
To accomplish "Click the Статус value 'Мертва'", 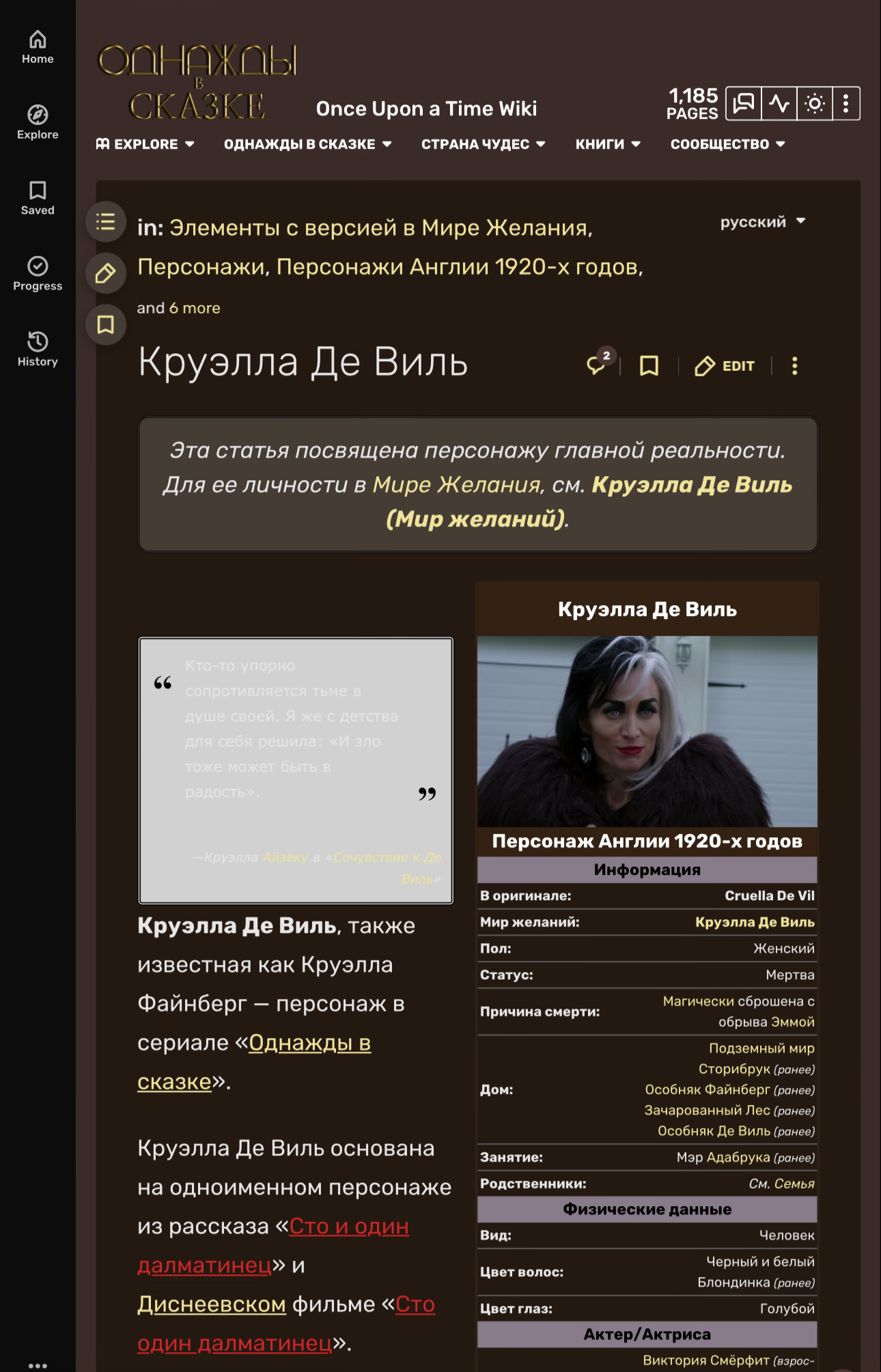I will (x=790, y=975).
